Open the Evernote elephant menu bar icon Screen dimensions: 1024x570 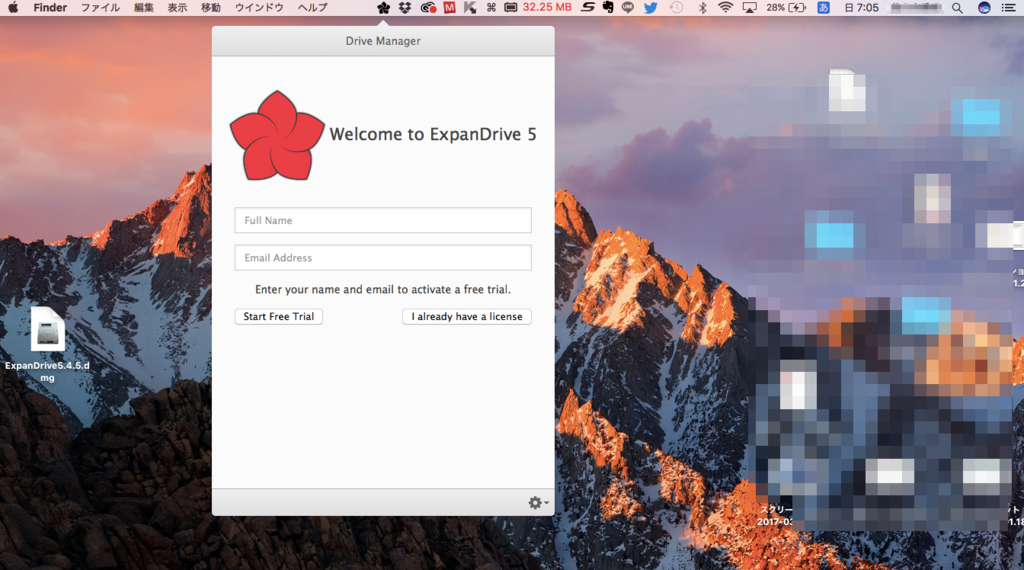tap(608, 8)
